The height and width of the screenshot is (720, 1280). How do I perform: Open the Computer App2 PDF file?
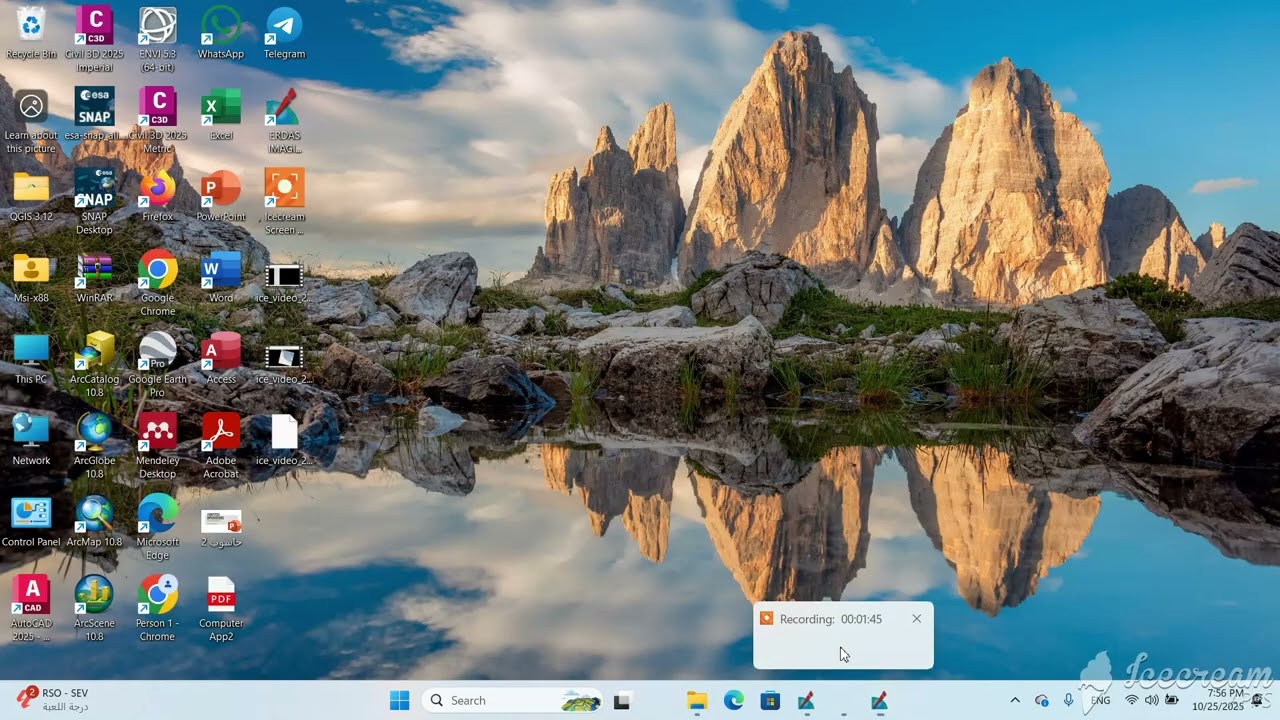pyautogui.click(x=221, y=609)
